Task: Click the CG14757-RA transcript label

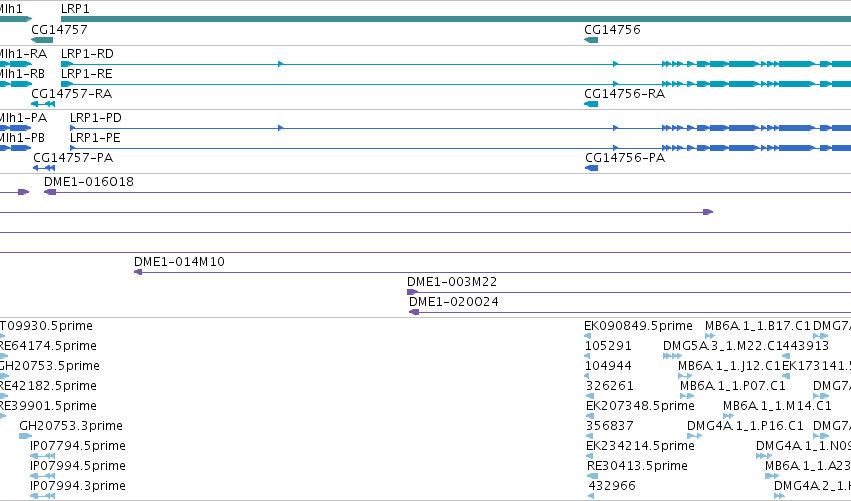Action: pos(72,94)
